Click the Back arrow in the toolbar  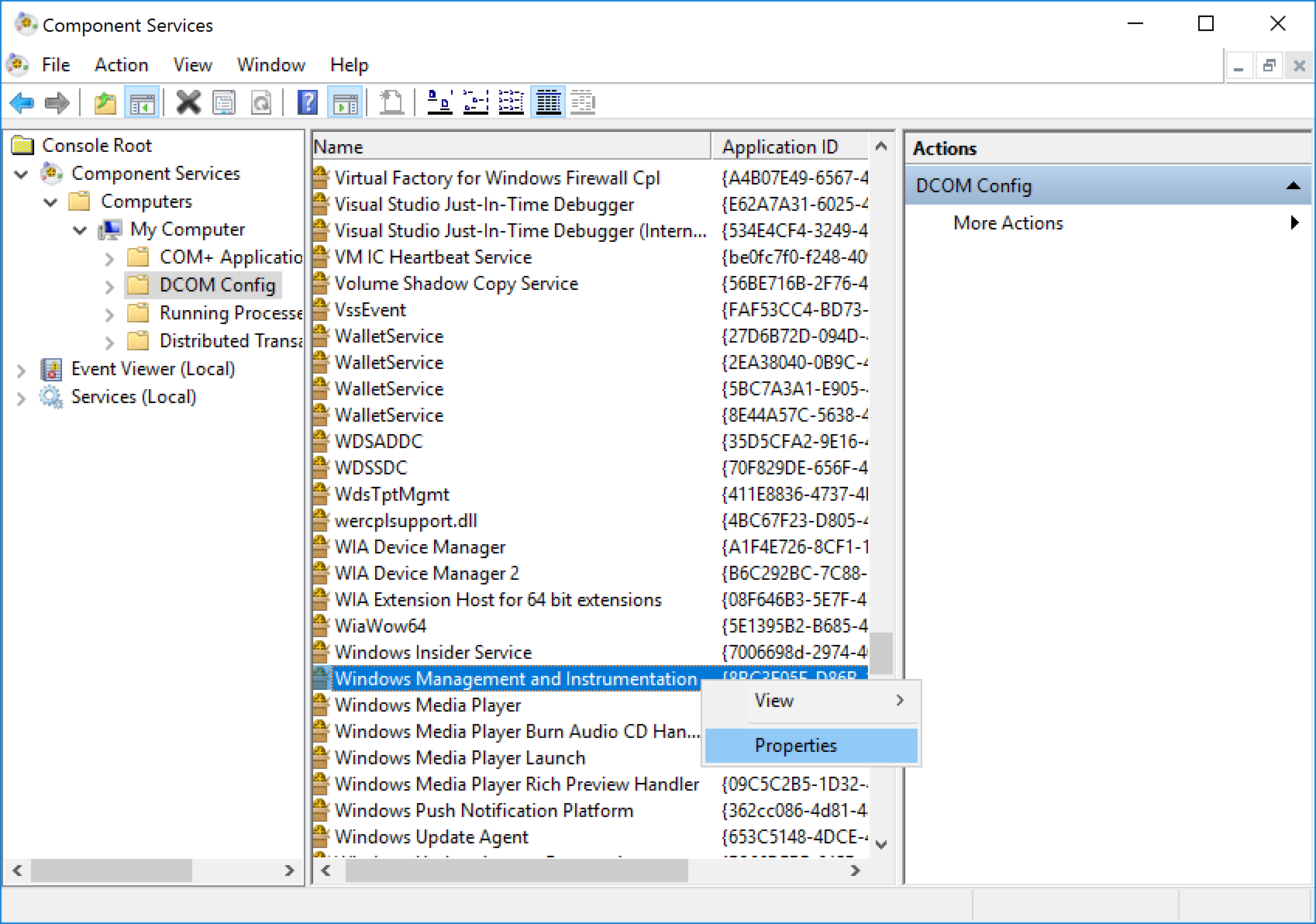22,102
